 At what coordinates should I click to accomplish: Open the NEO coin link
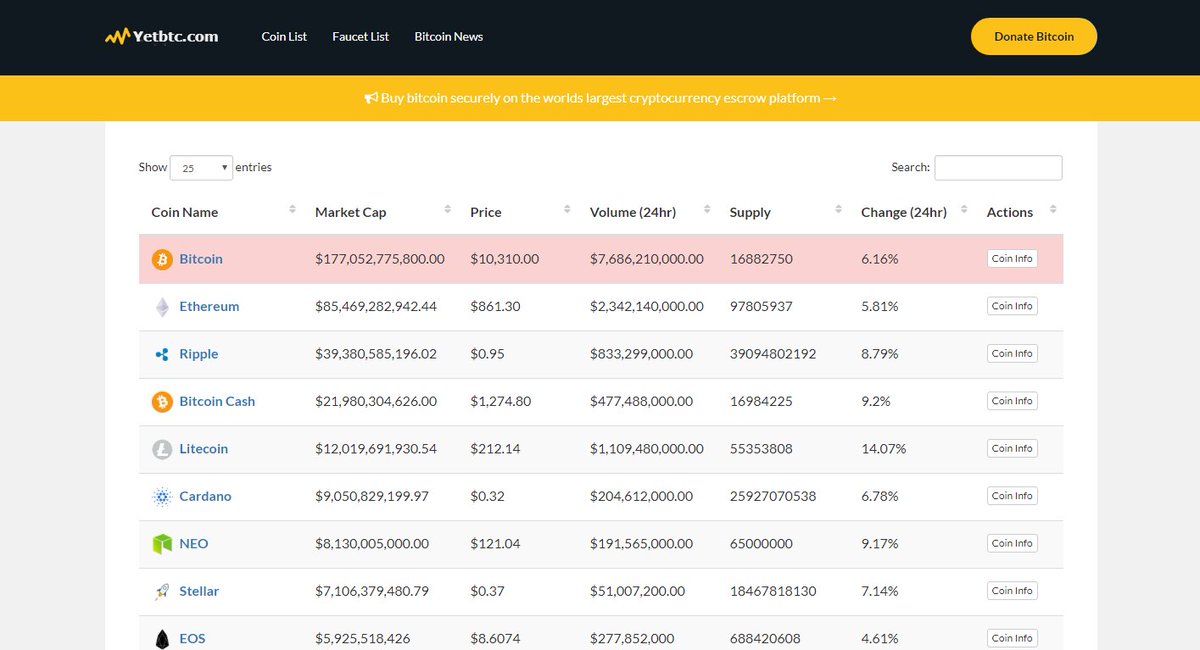(x=194, y=544)
